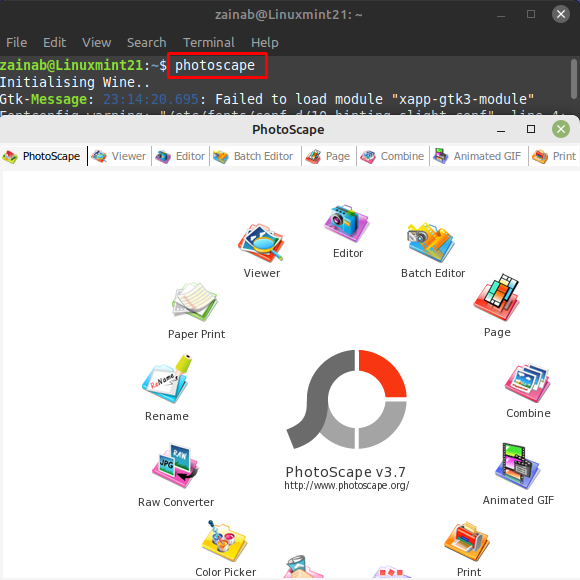Open the terminal View menu
Viewport: 580px width, 580px height.
[x=97, y=43]
